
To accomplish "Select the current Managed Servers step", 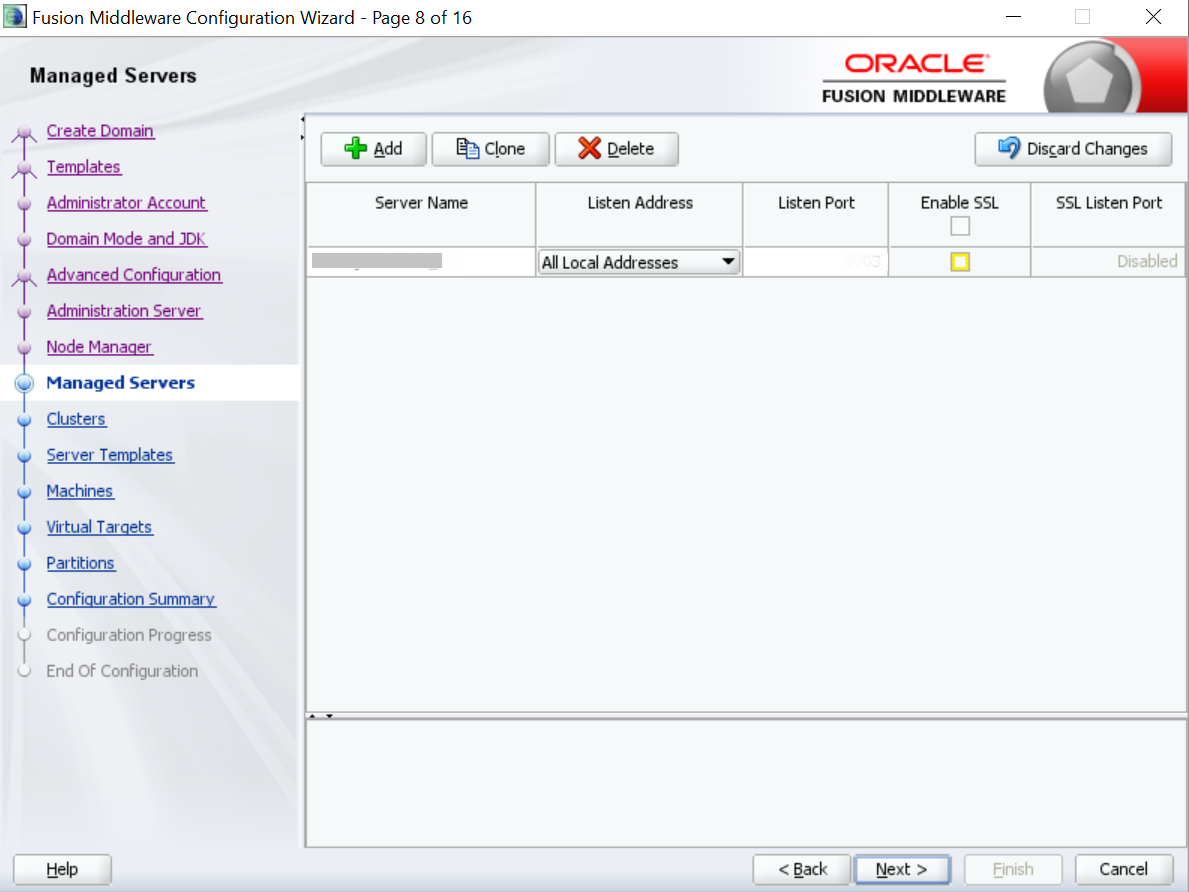I will [x=121, y=383].
